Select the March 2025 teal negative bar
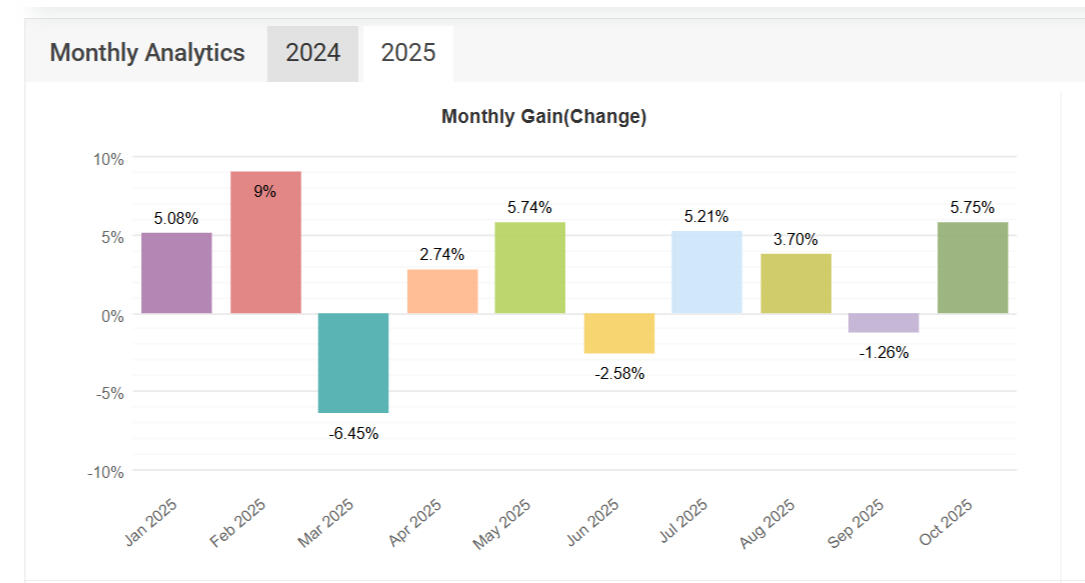This screenshot has height=583, width=1085. 353,363
